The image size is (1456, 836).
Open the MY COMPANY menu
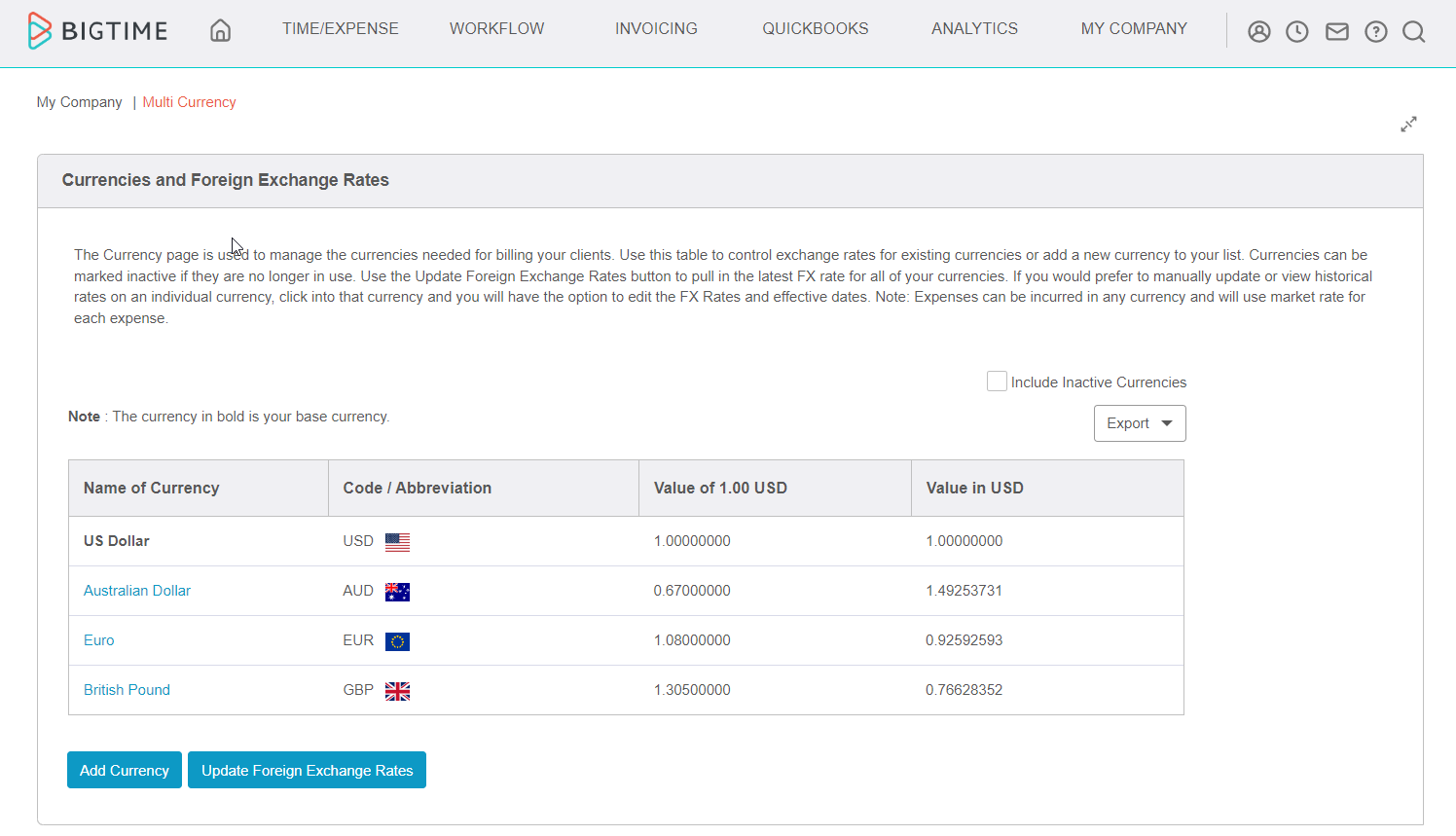[x=1134, y=29]
